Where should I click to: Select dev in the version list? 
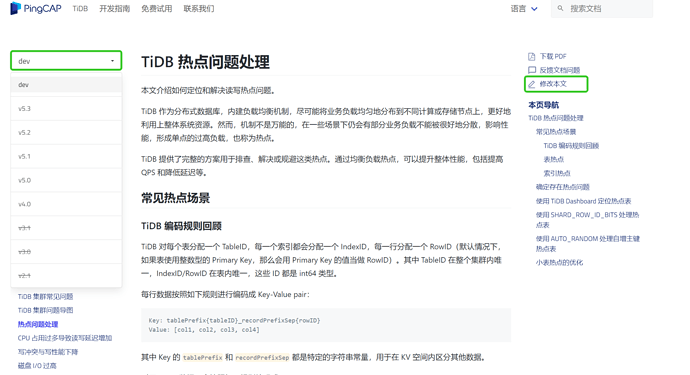[66, 85]
